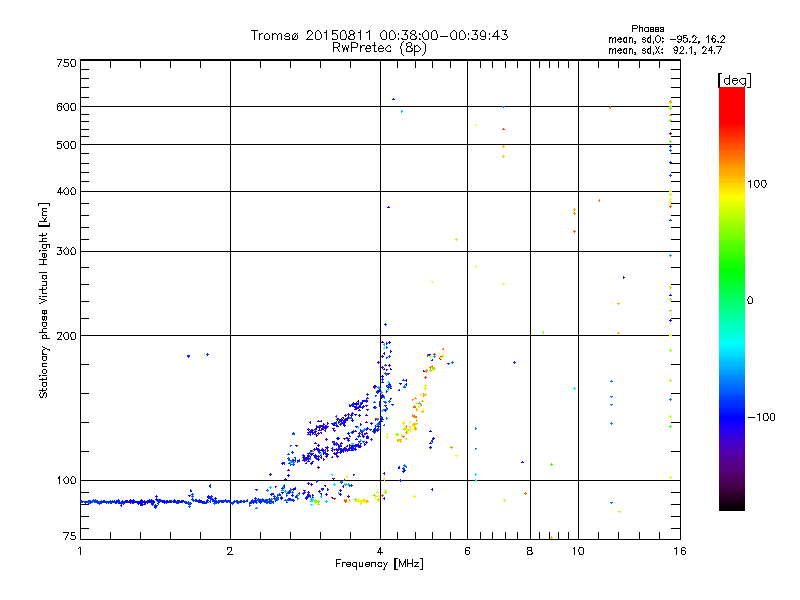Click the 'mean, sd,X: 92.1, 24.7' line
Viewport: 800px width, 600px height.
pos(665,50)
